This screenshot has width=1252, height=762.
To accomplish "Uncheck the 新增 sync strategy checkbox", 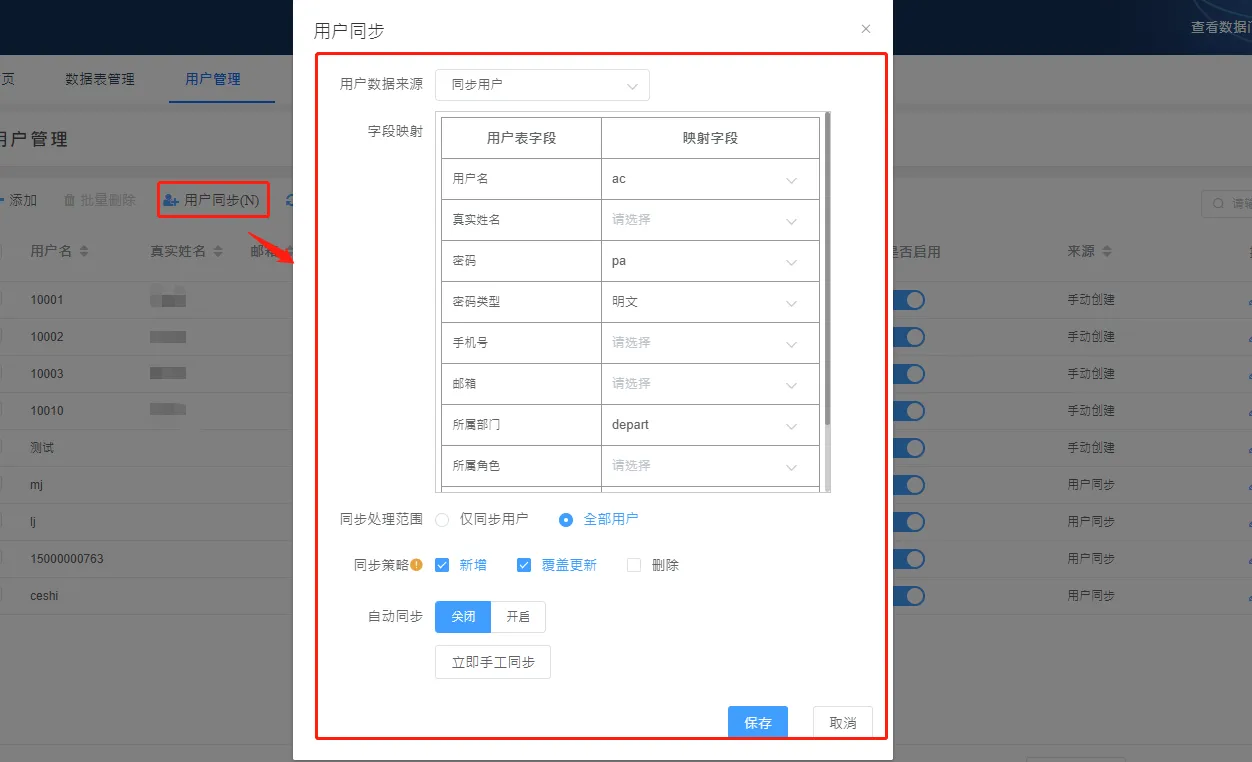I will [442, 565].
